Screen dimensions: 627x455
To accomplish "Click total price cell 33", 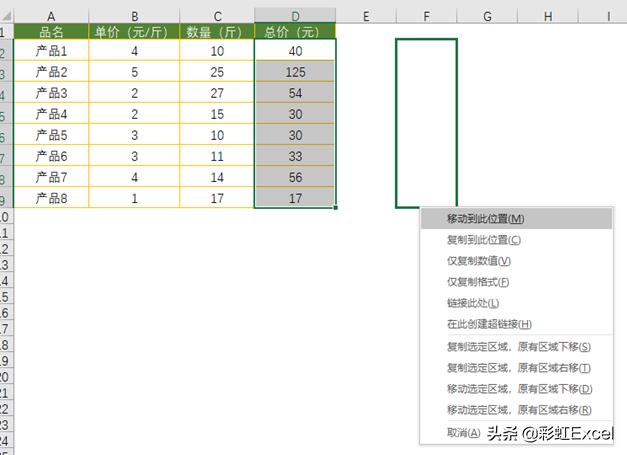I will (295, 156).
